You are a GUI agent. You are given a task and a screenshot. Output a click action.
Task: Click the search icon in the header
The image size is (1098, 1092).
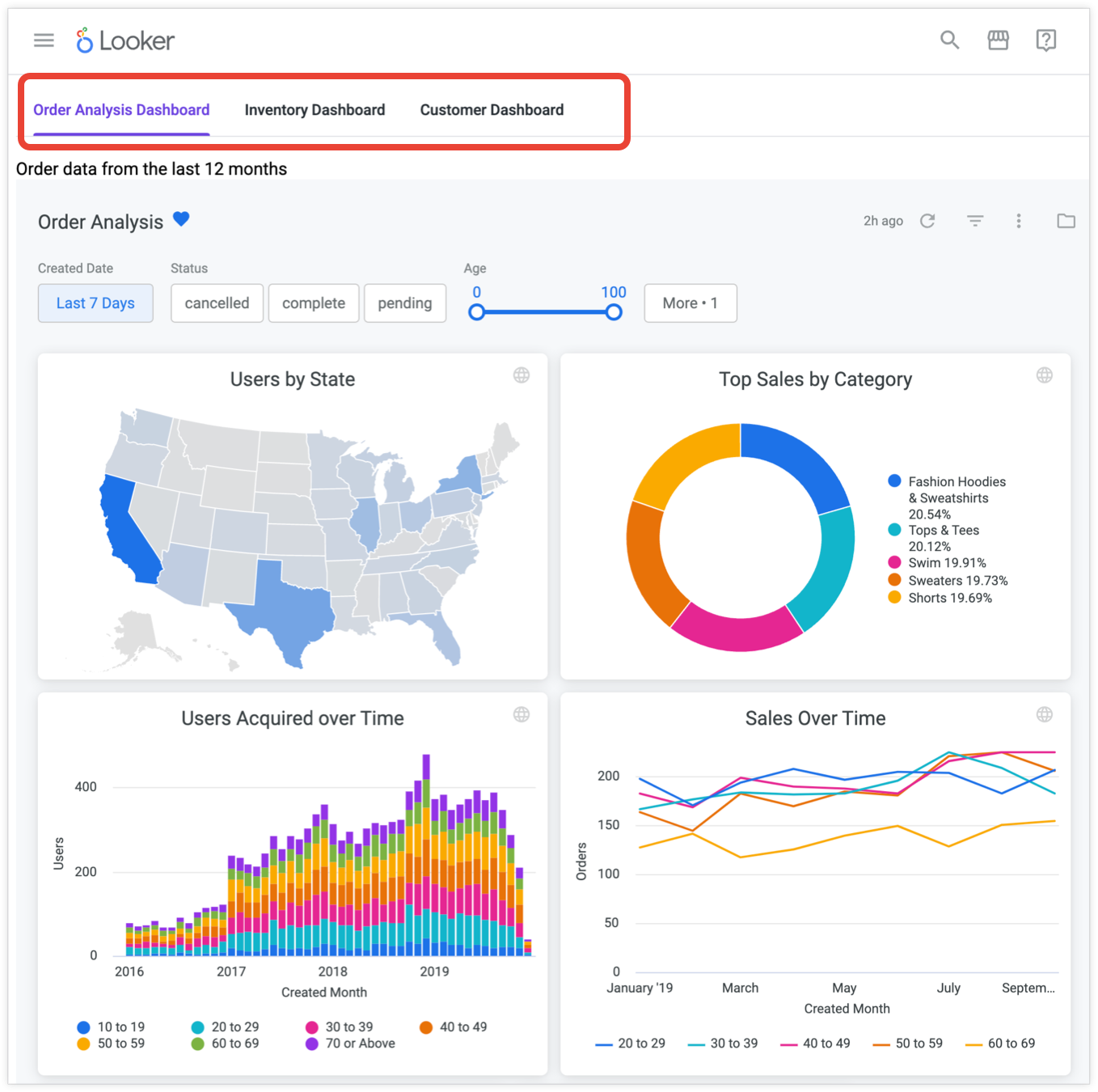point(949,40)
